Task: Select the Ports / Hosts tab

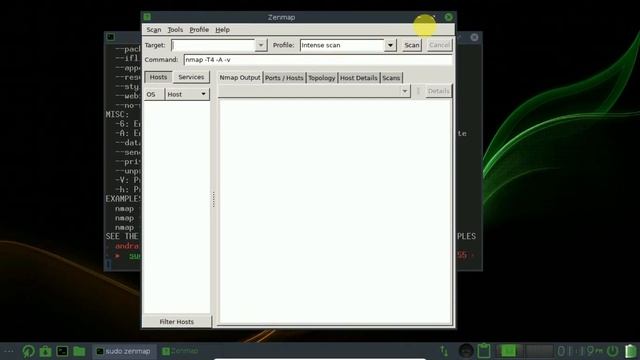Action: (x=284, y=78)
